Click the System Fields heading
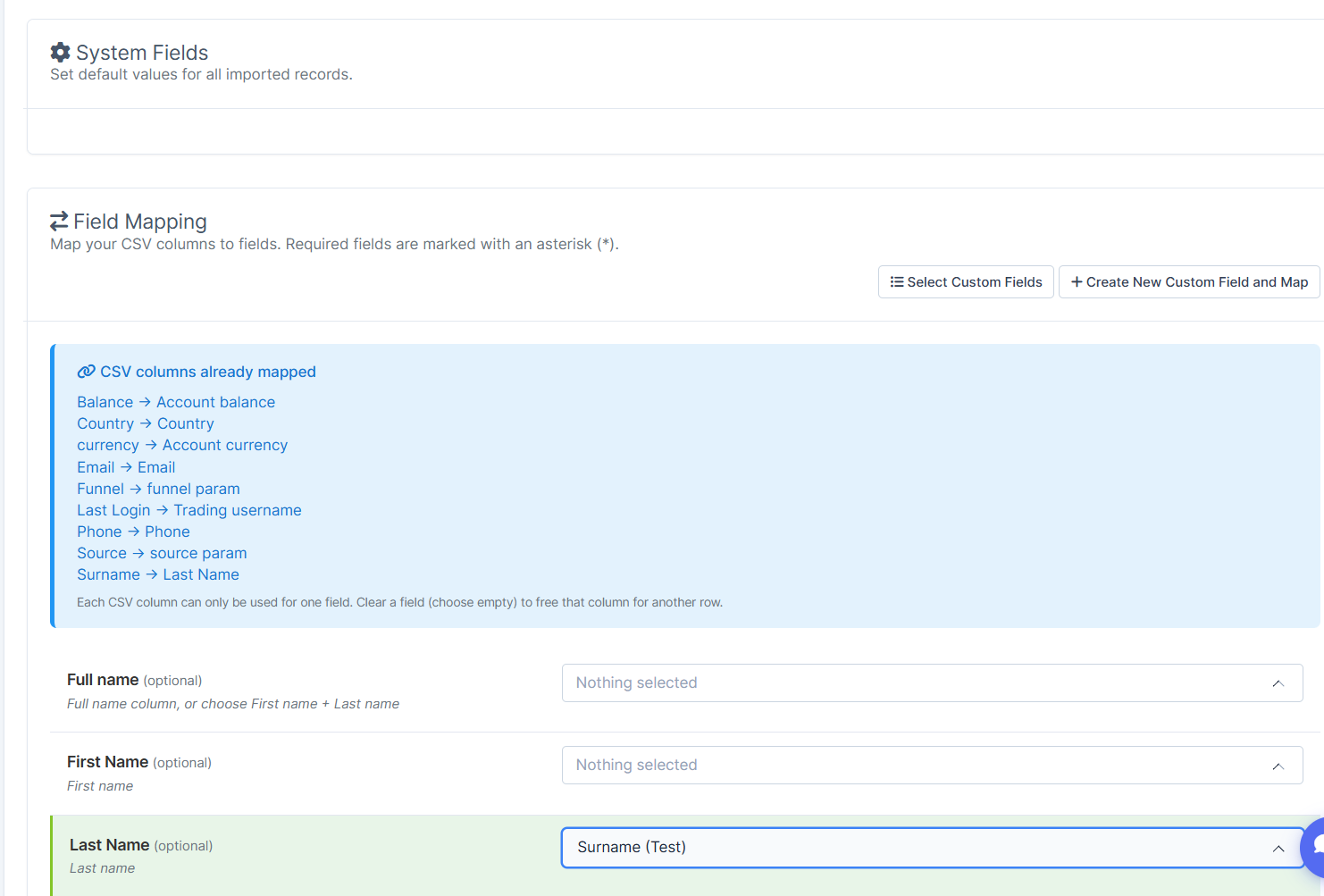This screenshot has width=1324, height=896. 142,53
